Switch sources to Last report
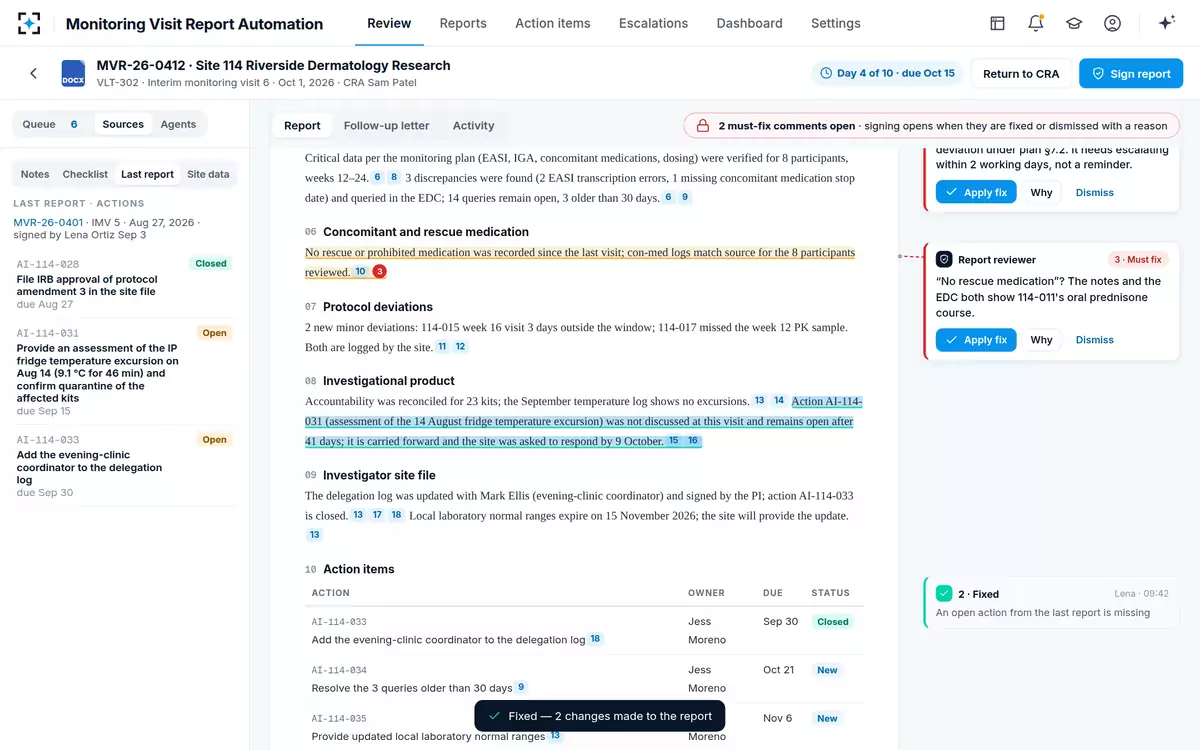The height and width of the screenshot is (750, 1200). click(147, 174)
